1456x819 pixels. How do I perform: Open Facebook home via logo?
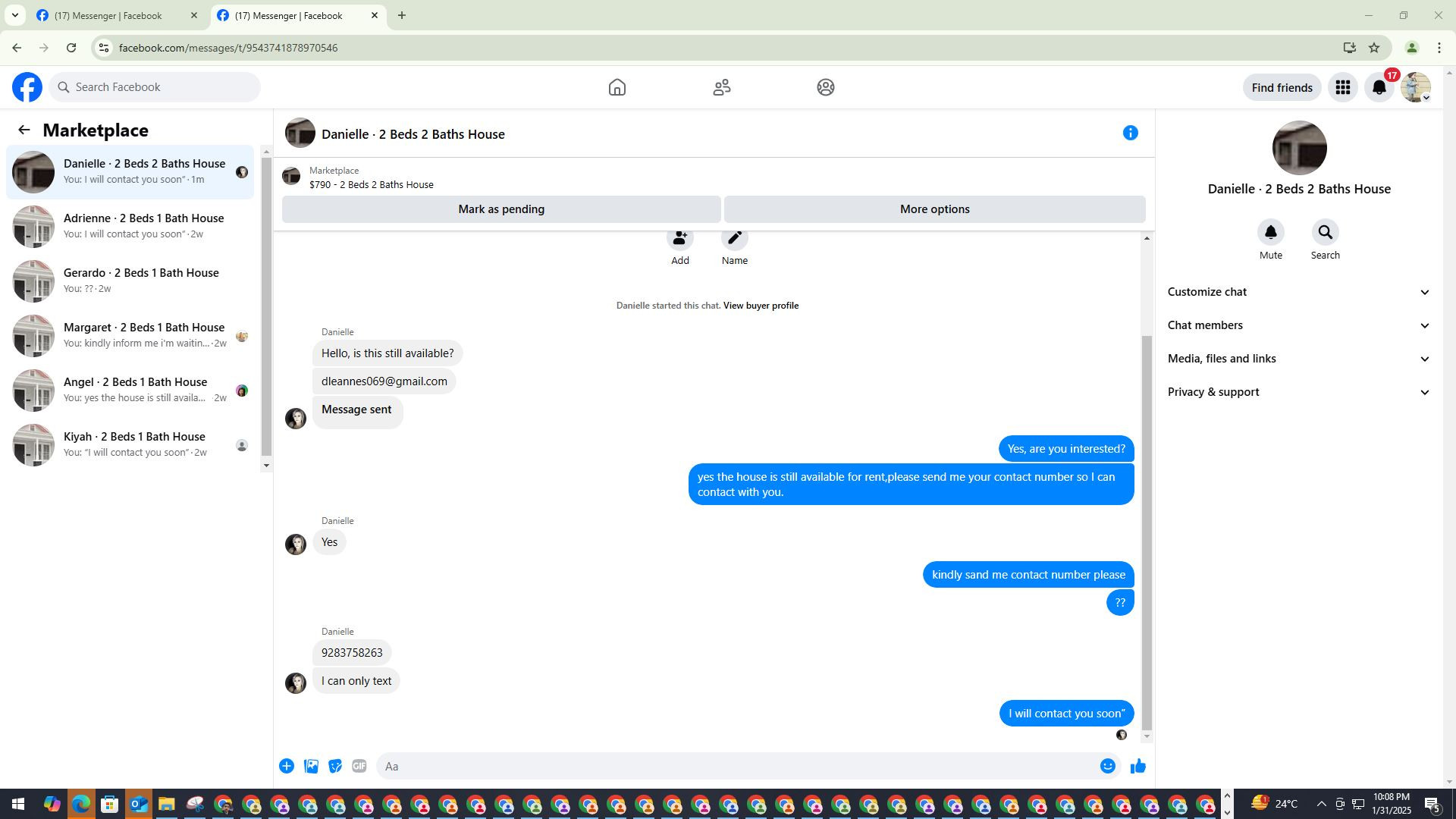pyautogui.click(x=27, y=87)
